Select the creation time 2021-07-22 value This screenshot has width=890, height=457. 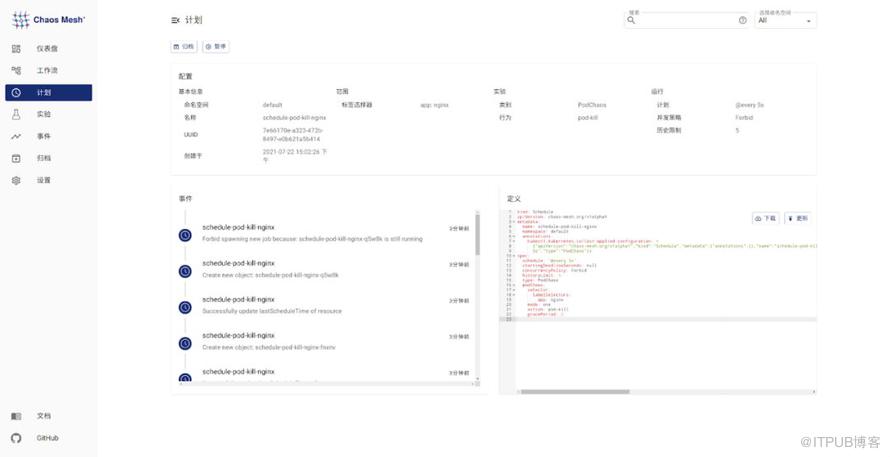295,156
